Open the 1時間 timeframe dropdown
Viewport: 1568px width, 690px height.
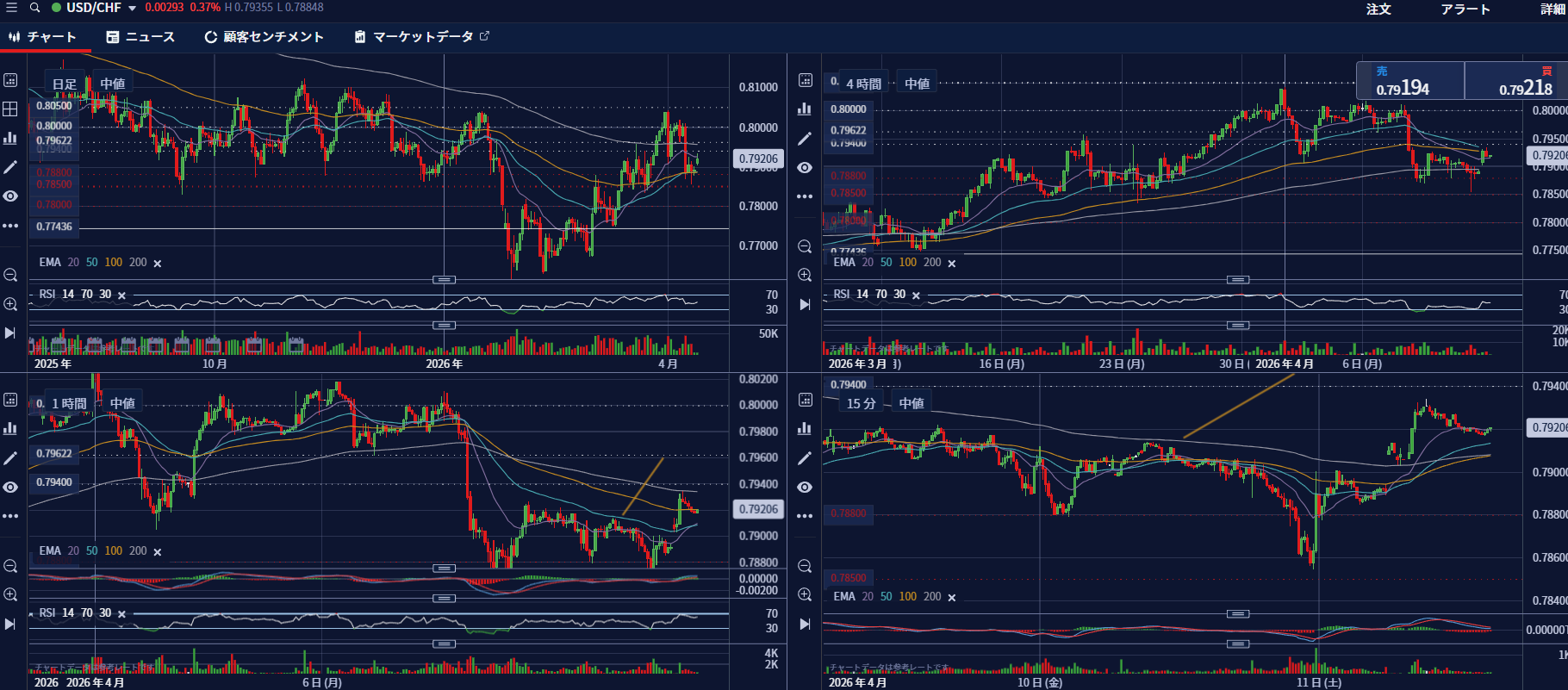69,403
